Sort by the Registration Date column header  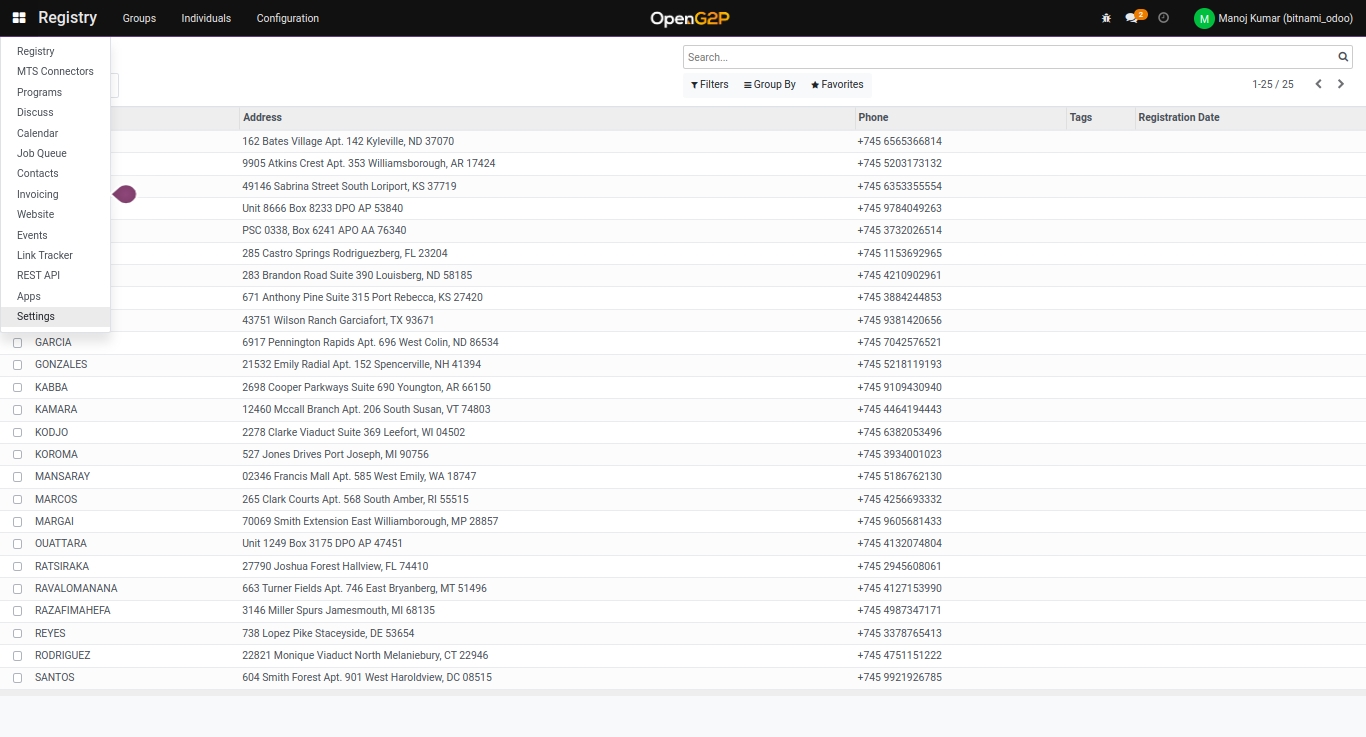pyautogui.click(x=1179, y=117)
